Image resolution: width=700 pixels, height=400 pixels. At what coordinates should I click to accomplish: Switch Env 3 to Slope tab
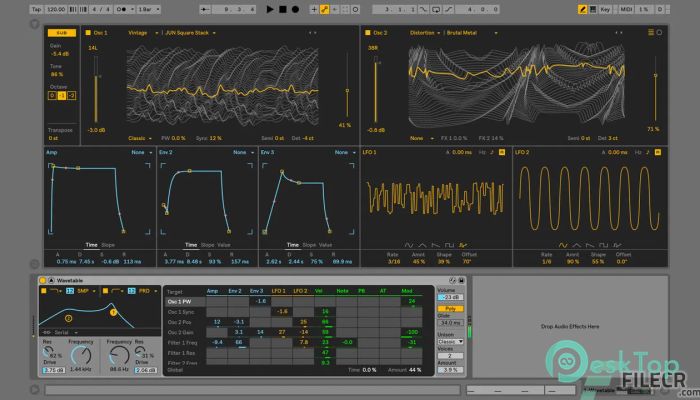pyautogui.click(x=309, y=245)
